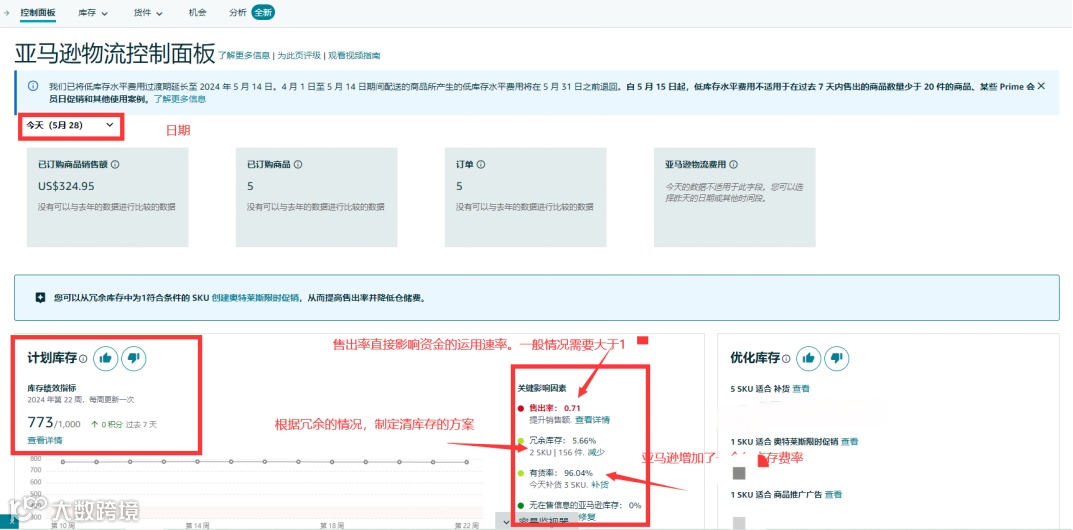This screenshot has width=1073, height=530.
Task: Click info icon next to 已订购商品销售额
Action: pyautogui.click(x=116, y=165)
